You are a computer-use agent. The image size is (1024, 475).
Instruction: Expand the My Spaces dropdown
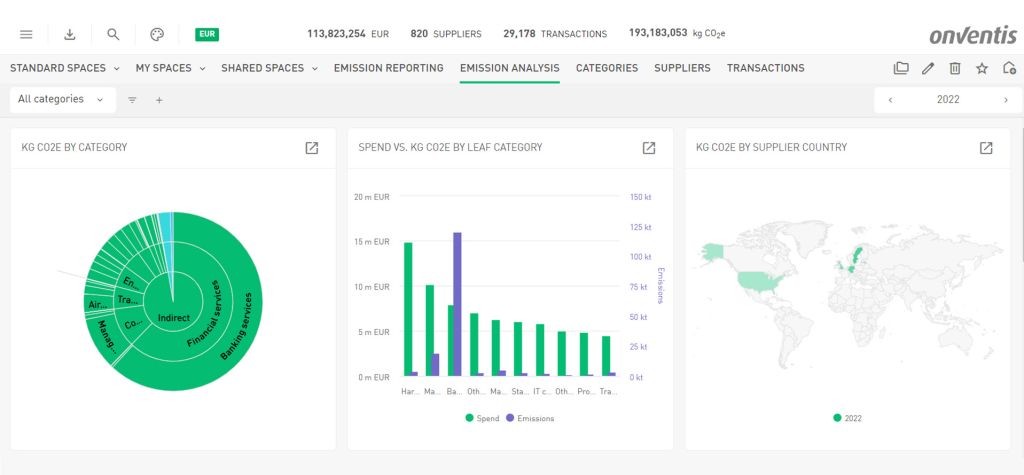[x=170, y=68]
